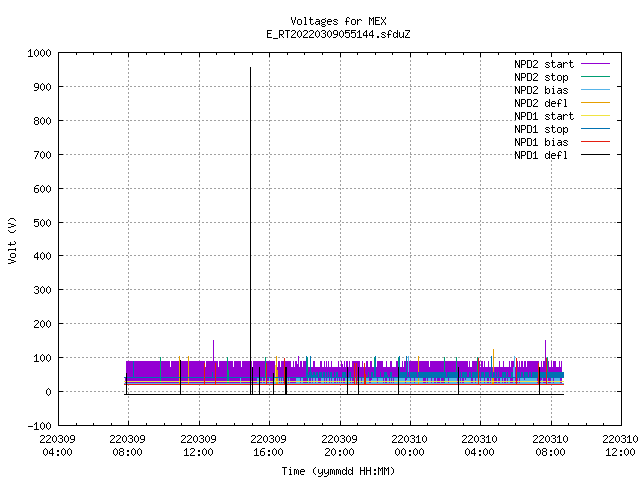Viewport: 640px width, 480px height.
Task: Click the 200 y-axis tick label
Action: 42,324
